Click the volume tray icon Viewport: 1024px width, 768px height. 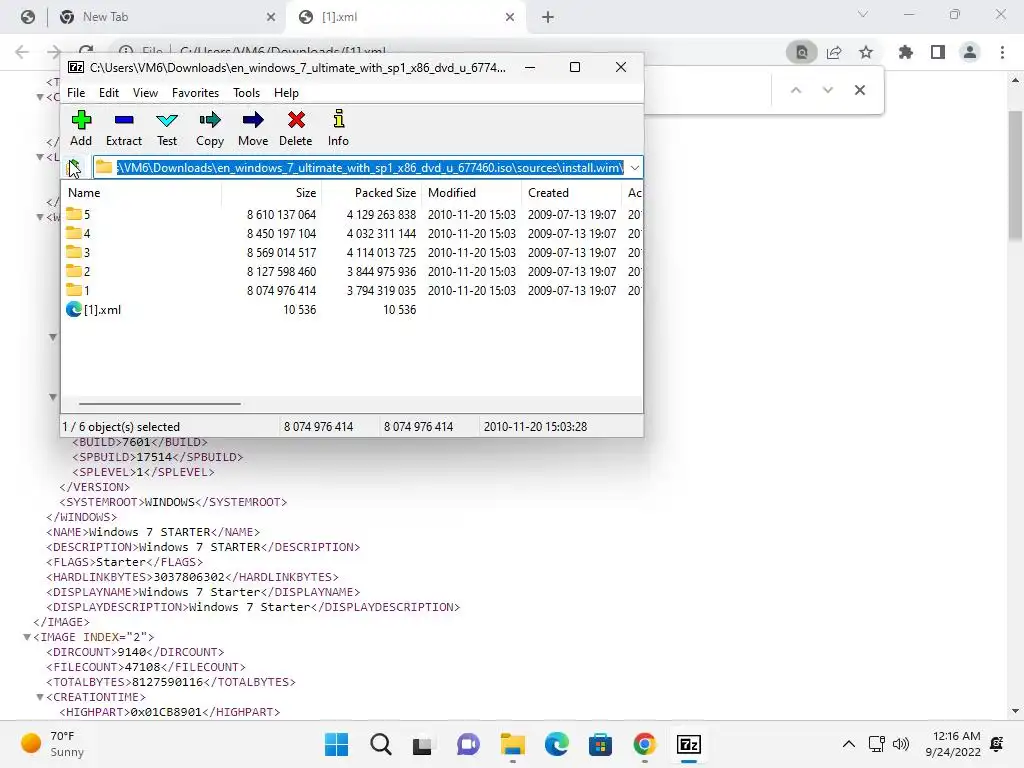[x=901, y=744]
